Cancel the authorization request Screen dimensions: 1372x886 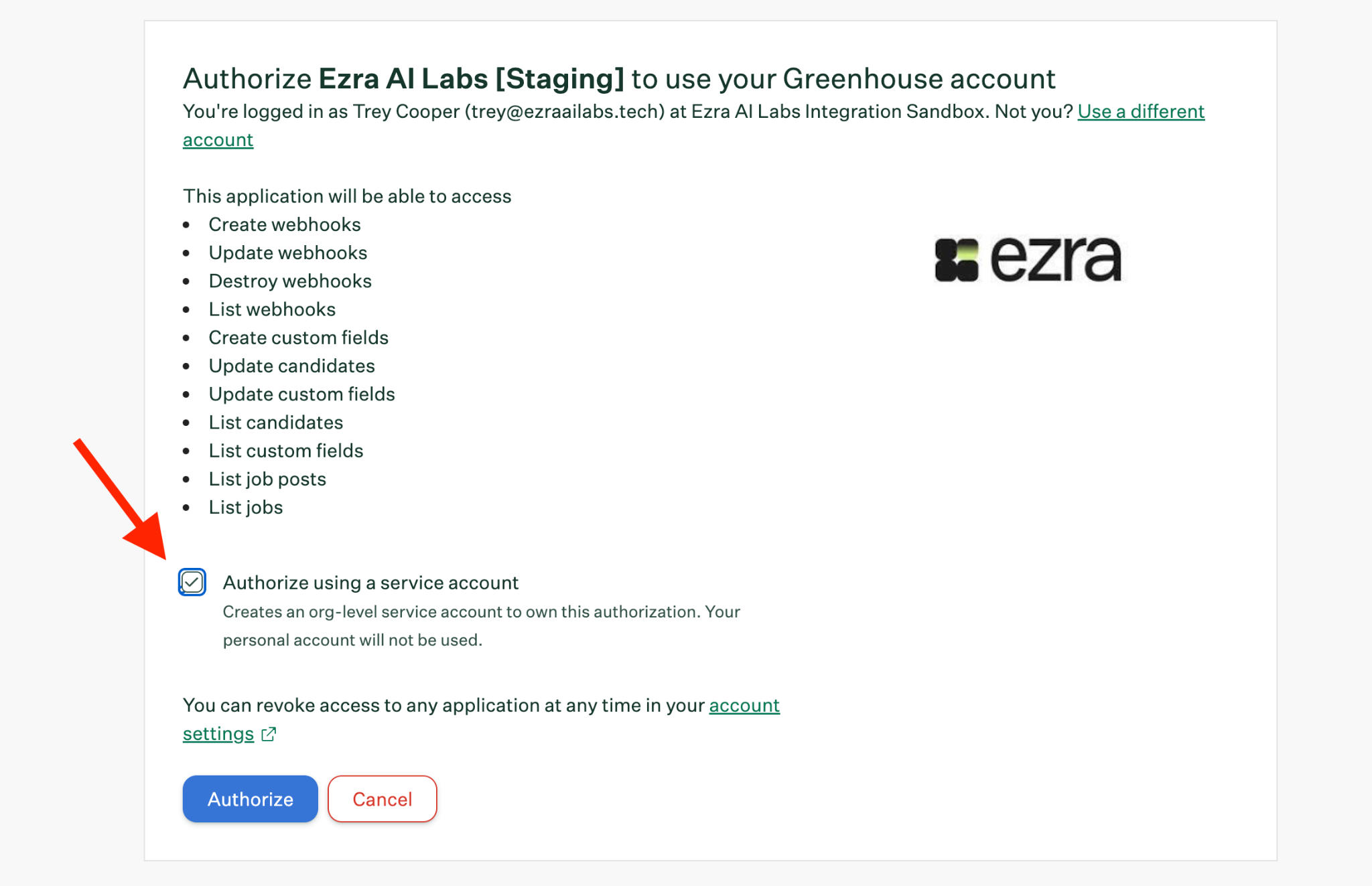(x=382, y=799)
